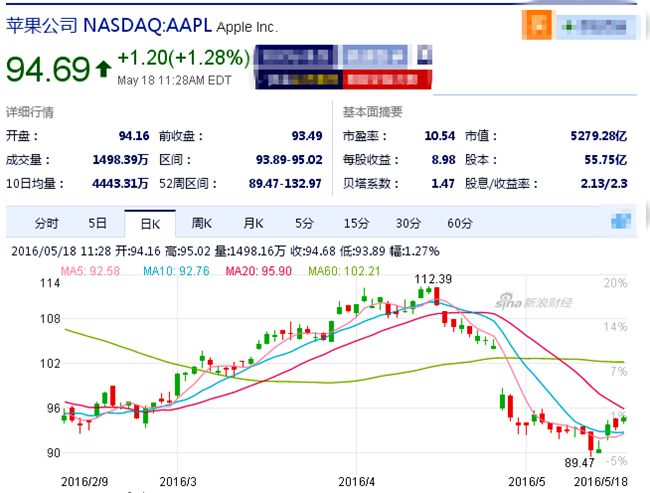Open the 月K monthly chart tab

point(253,222)
